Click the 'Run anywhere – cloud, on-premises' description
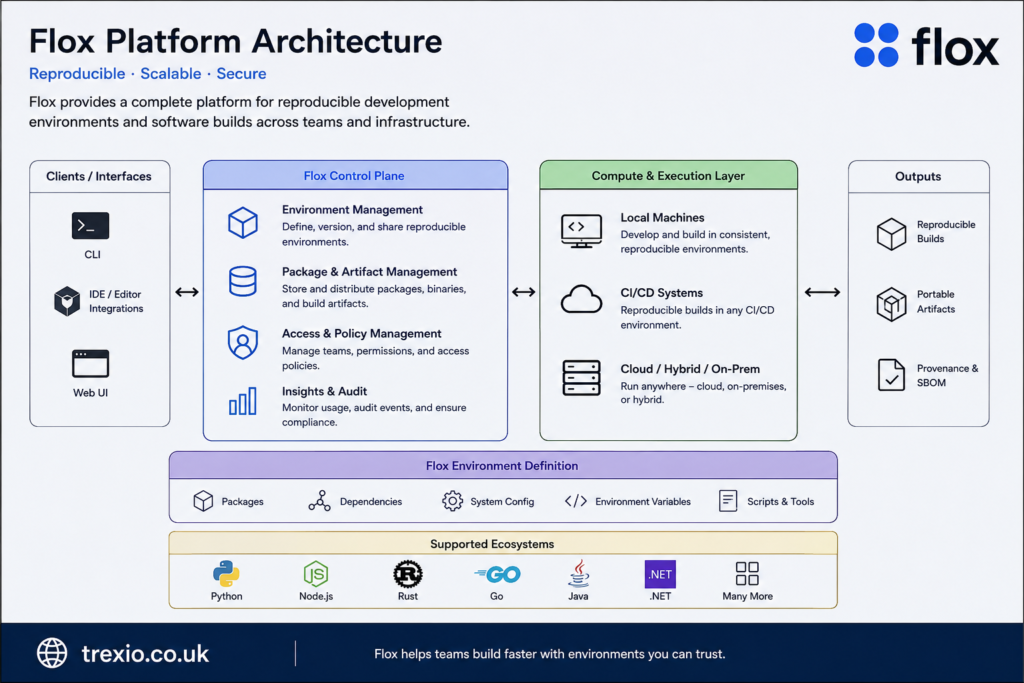Viewport: 1024px width, 683px height. coord(703,393)
